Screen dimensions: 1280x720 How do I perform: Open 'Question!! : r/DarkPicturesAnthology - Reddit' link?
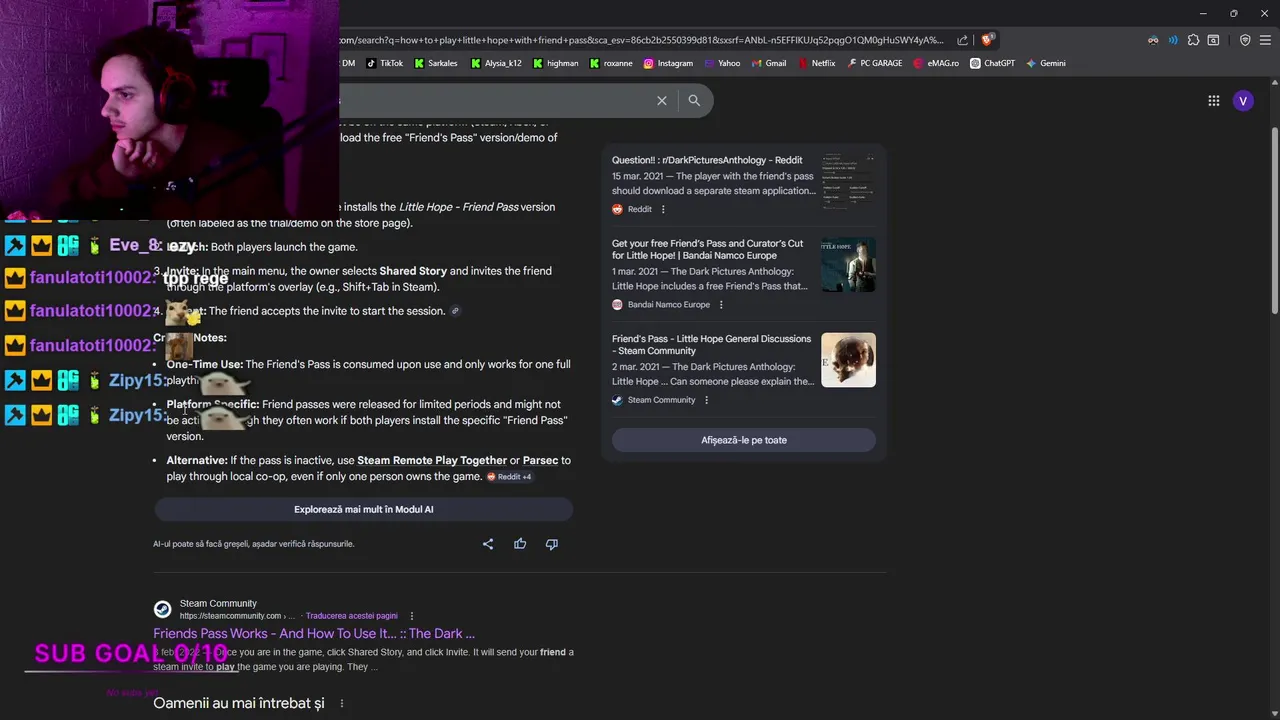pyautogui.click(x=707, y=160)
